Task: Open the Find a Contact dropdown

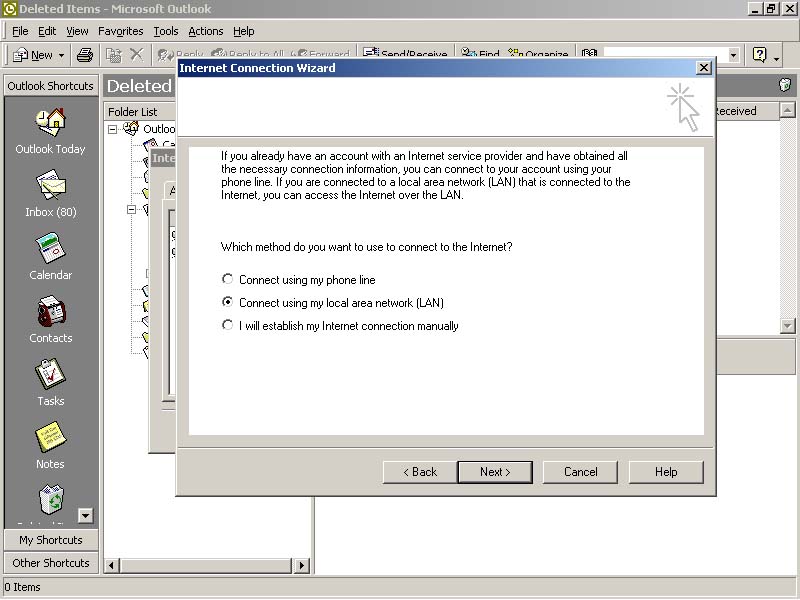Action: 734,55
